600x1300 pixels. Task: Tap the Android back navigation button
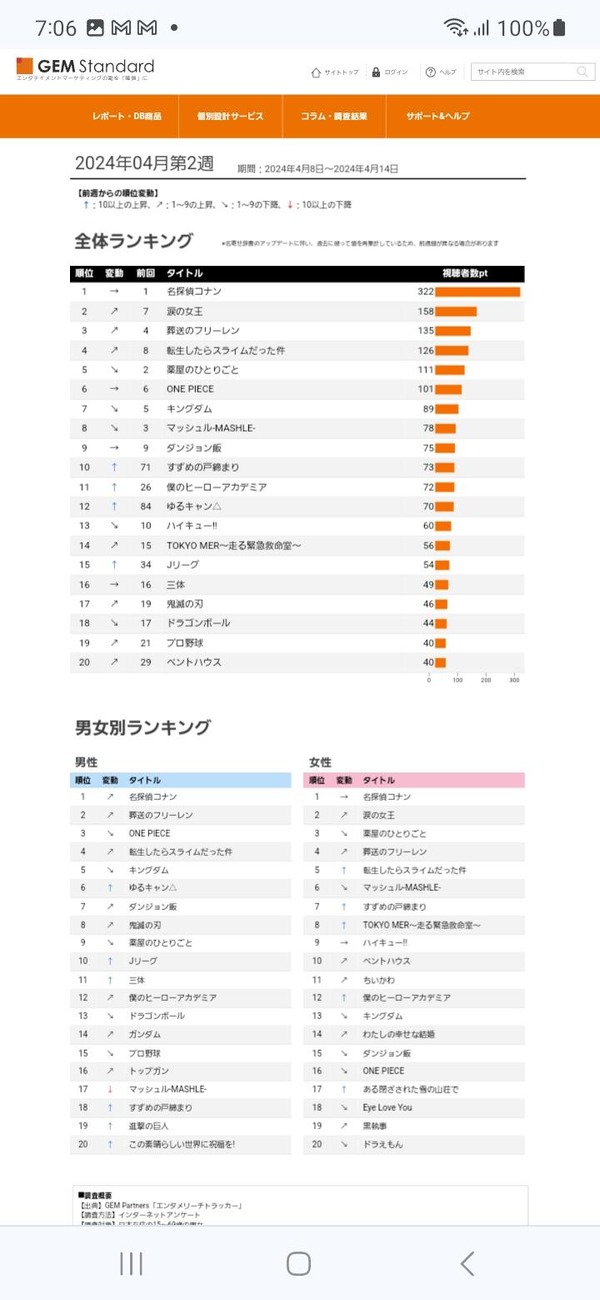coord(467,1263)
